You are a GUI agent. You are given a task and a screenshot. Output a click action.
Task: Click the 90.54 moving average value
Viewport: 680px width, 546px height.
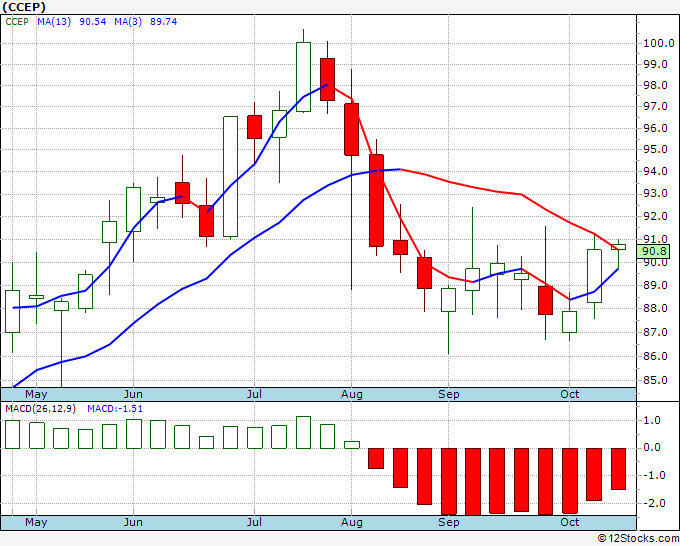(93, 22)
